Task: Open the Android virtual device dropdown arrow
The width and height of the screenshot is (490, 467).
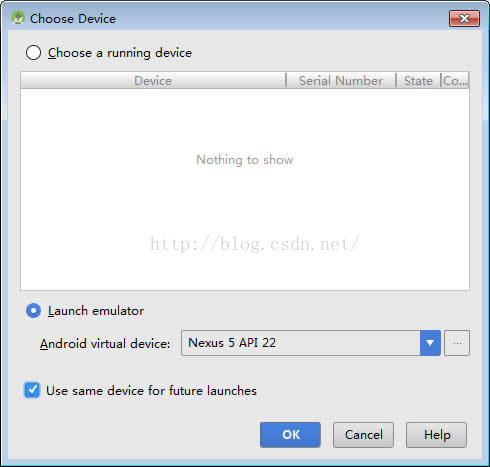Action: 430,343
